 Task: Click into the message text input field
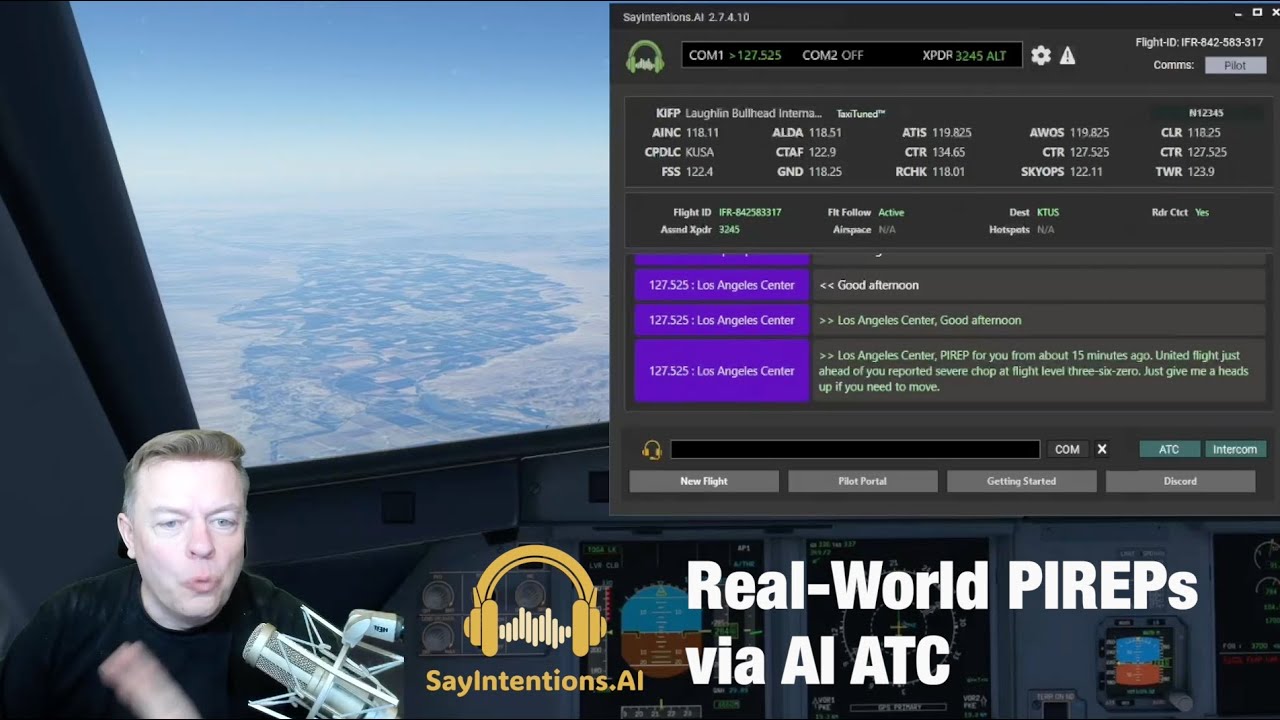855,450
